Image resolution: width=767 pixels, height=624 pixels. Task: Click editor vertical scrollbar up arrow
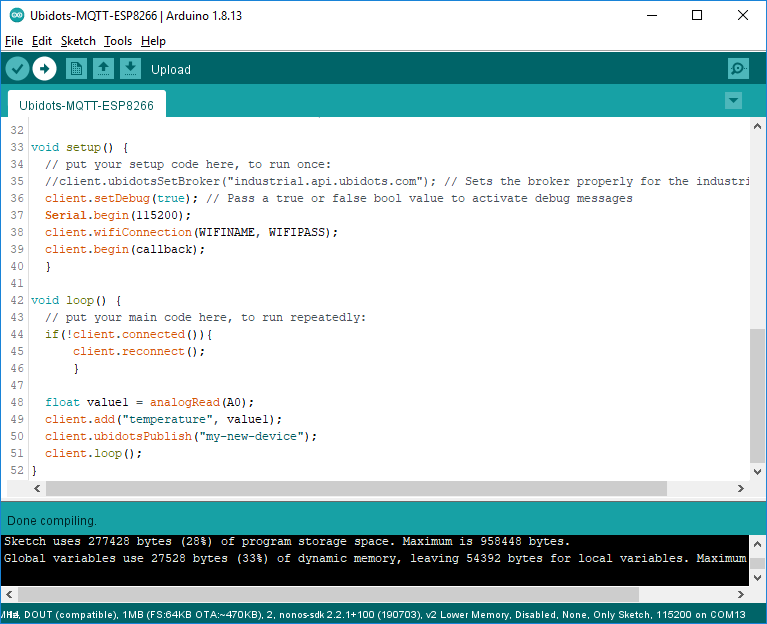point(757,126)
